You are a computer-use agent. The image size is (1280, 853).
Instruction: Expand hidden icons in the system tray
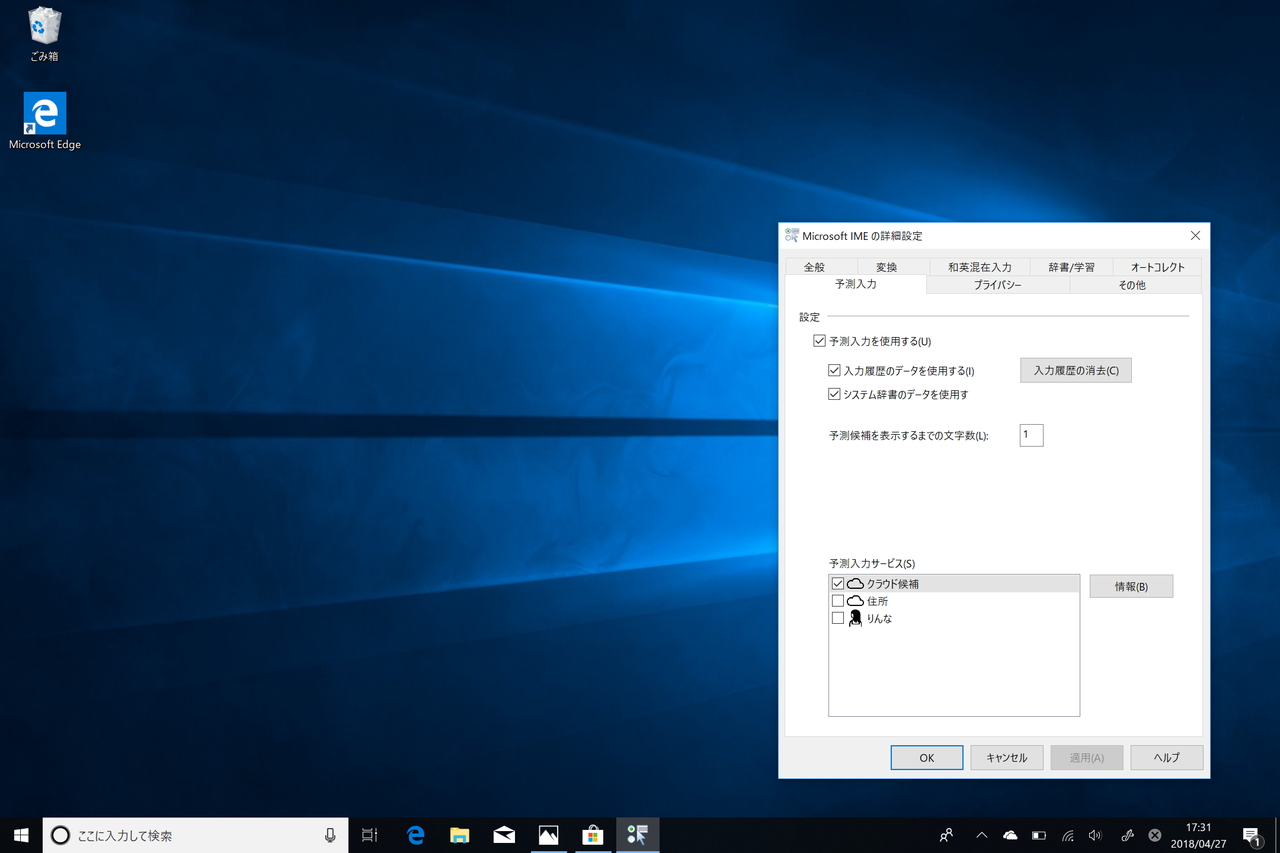coord(981,835)
